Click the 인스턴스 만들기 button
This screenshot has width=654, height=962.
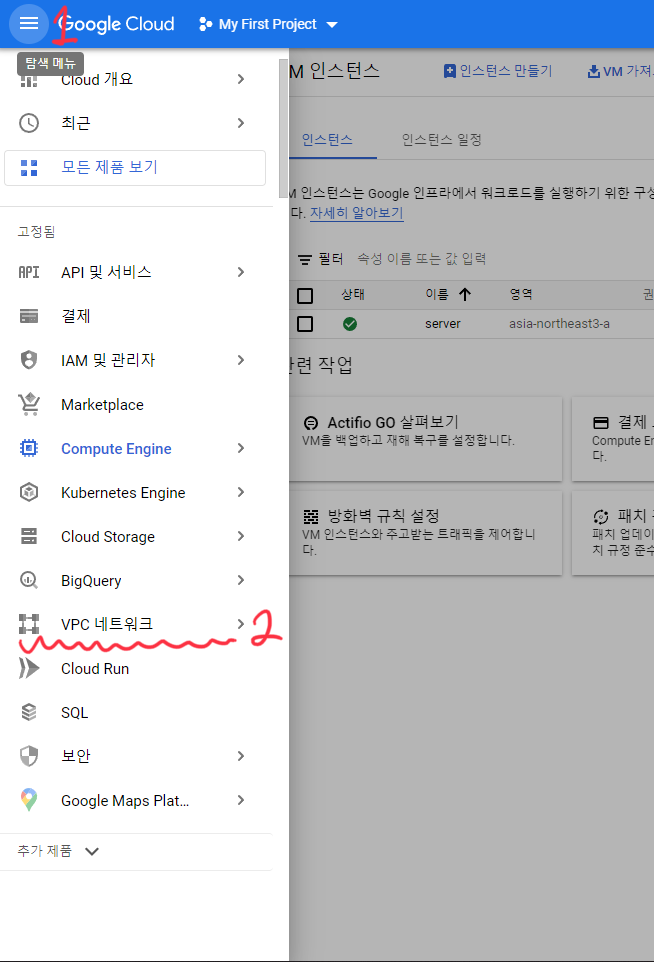point(498,71)
